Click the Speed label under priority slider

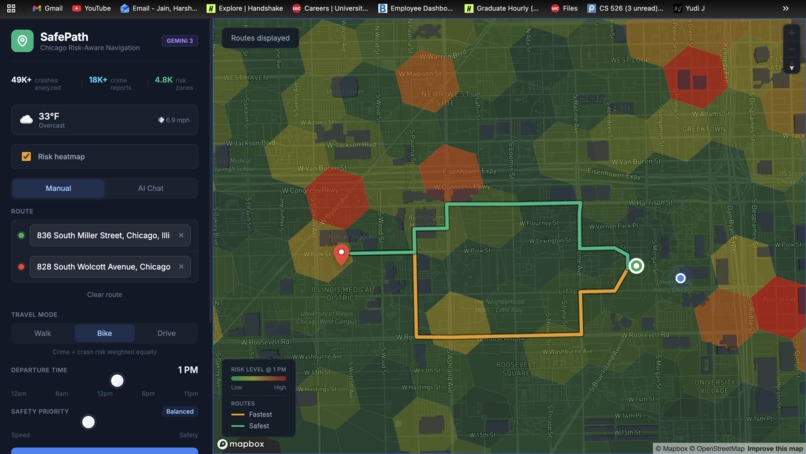tap(20, 435)
